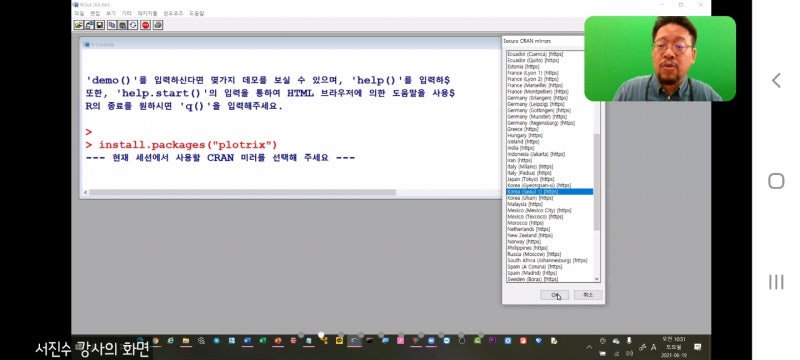Tap the phone back navigation chevron
The width and height of the screenshot is (800, 360).
776,80
